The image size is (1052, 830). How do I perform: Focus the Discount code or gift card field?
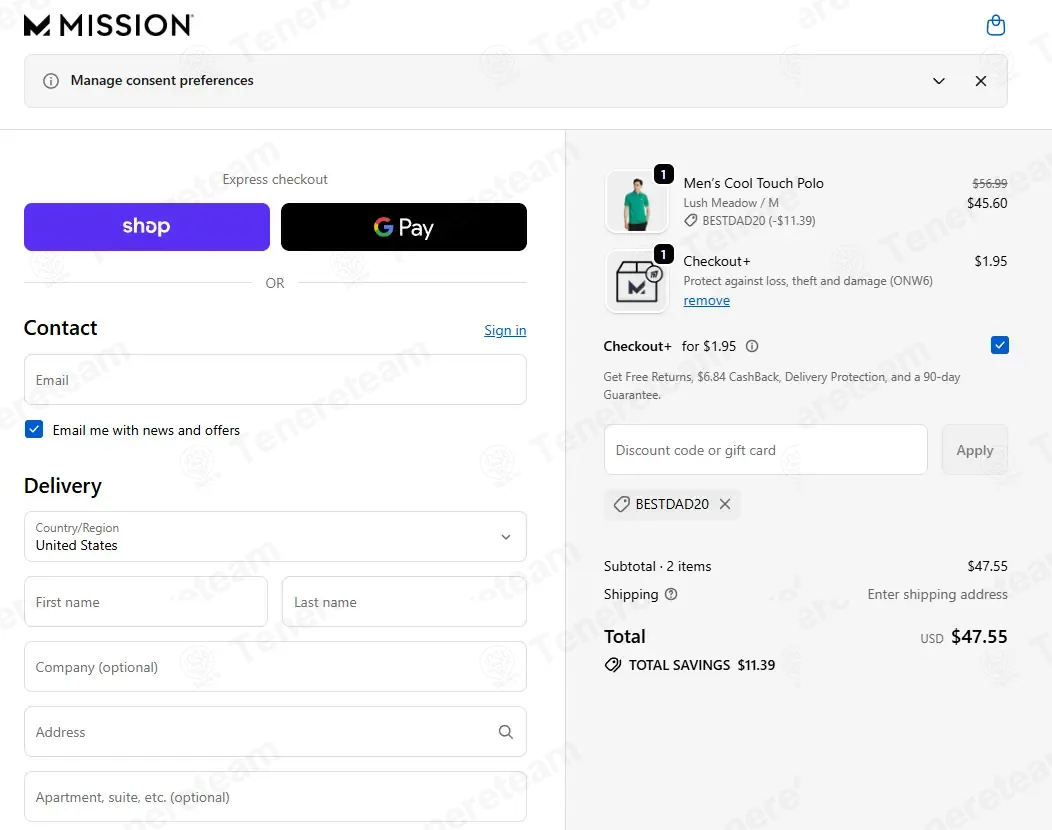pos(766,450)
